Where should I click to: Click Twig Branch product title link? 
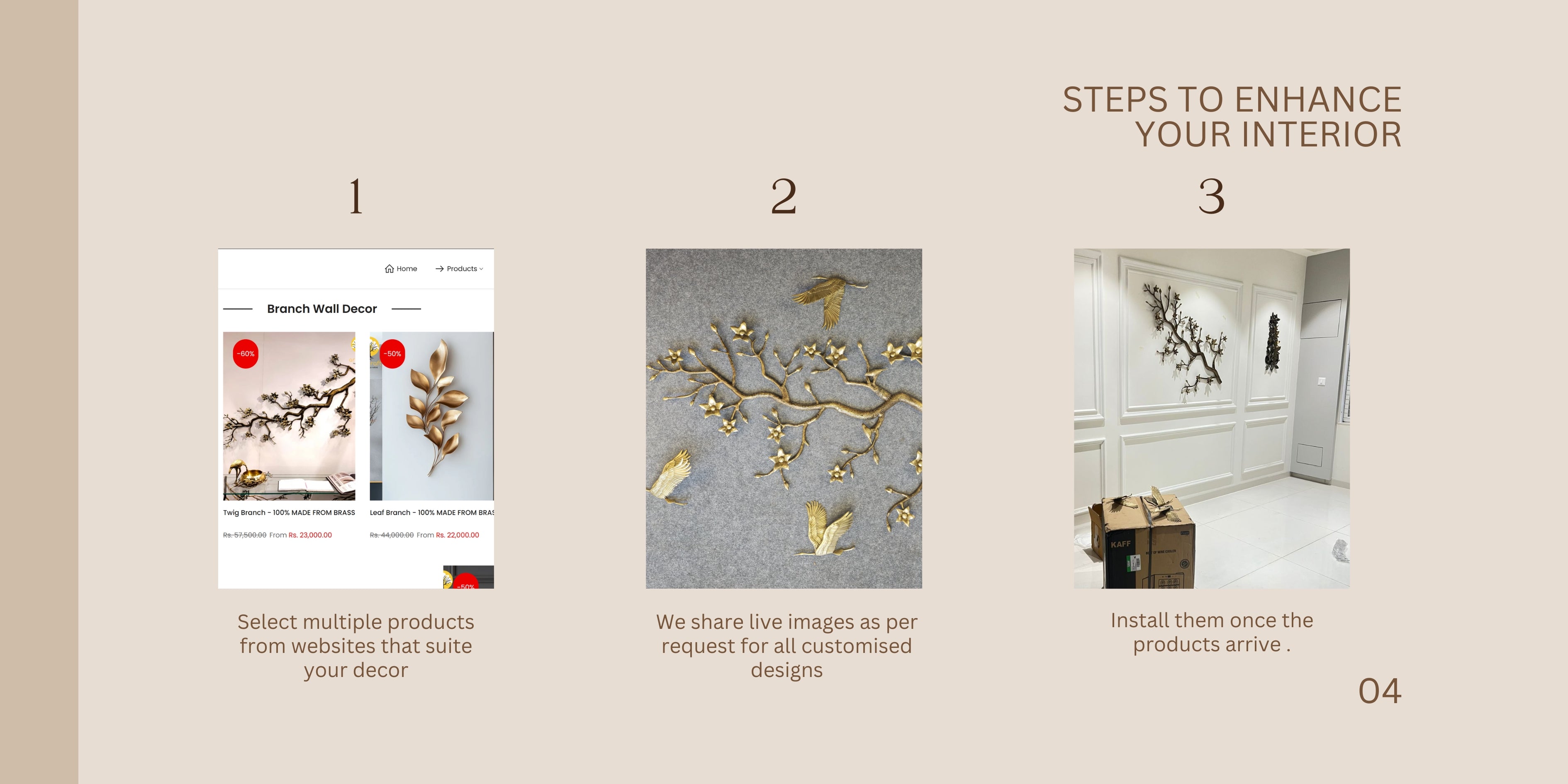(289, 513)
